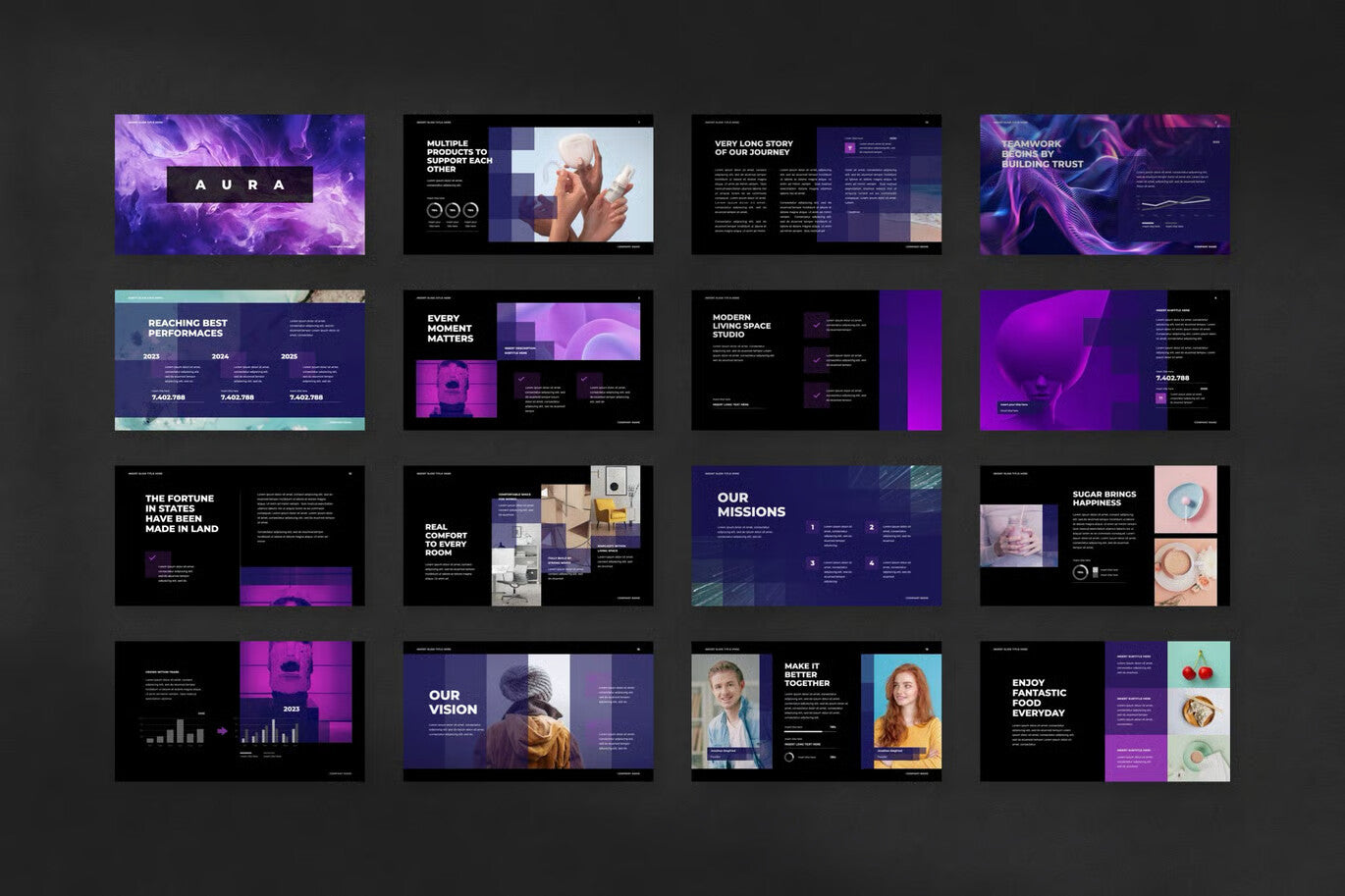
Task: Toggle the first checkmark on Modern Living Space slide
Action: tap(817, 326)
